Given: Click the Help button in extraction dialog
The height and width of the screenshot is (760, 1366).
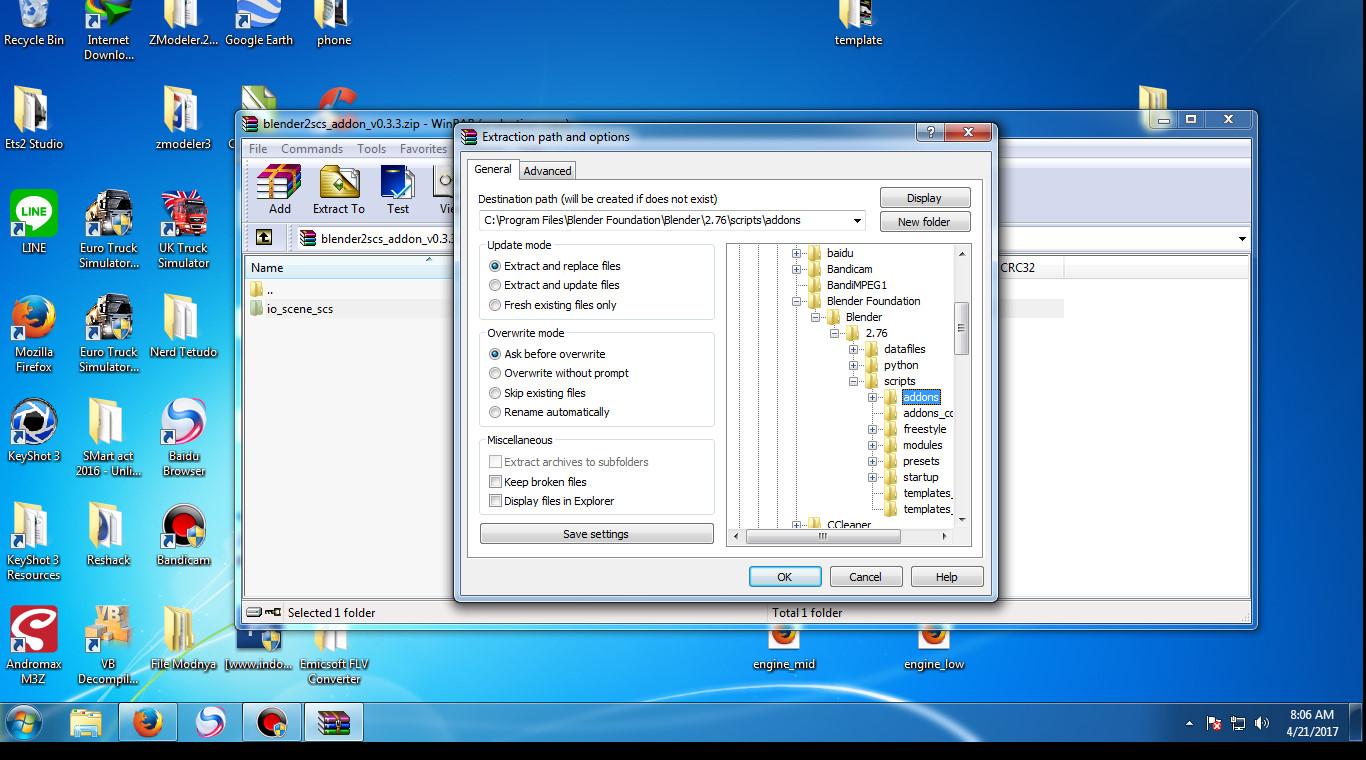Looking at the screenshot, I should point(947,577).
